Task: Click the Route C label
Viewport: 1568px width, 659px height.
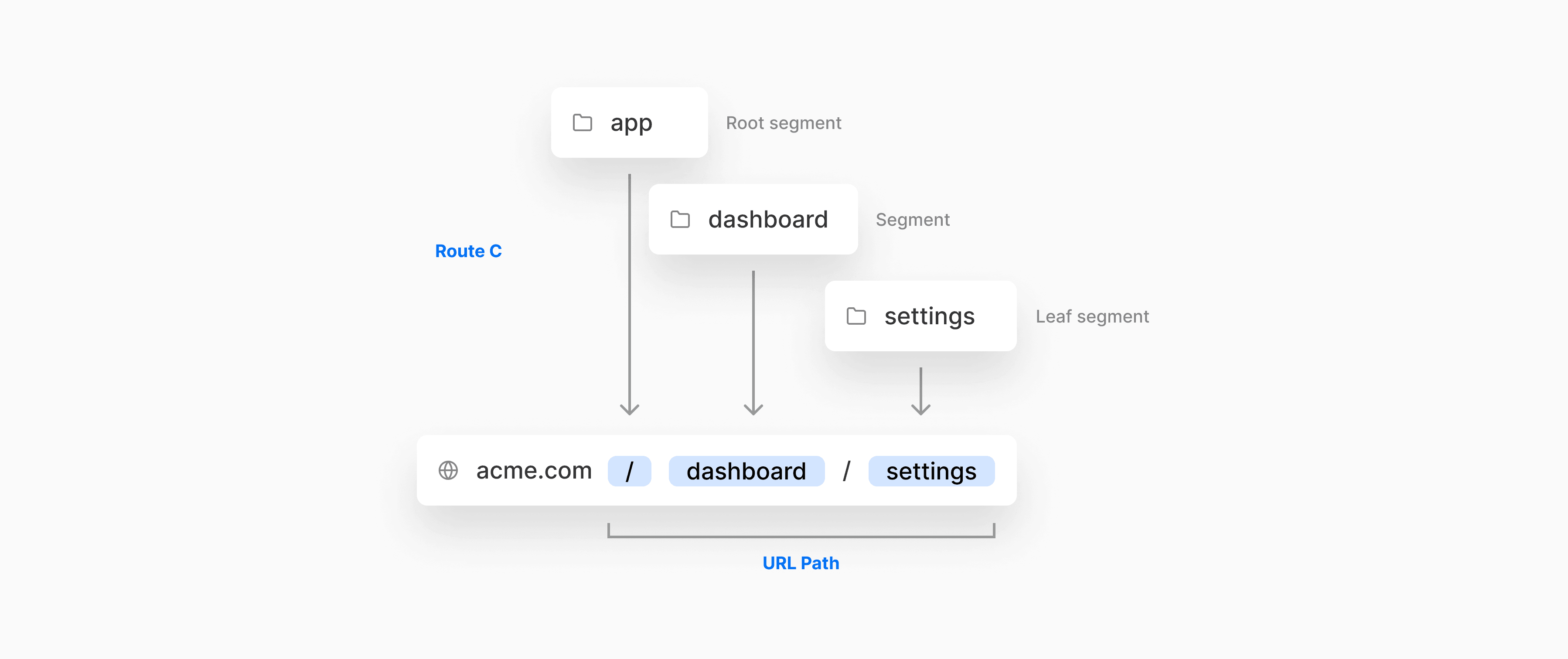Action: click(x=469, y=251)
